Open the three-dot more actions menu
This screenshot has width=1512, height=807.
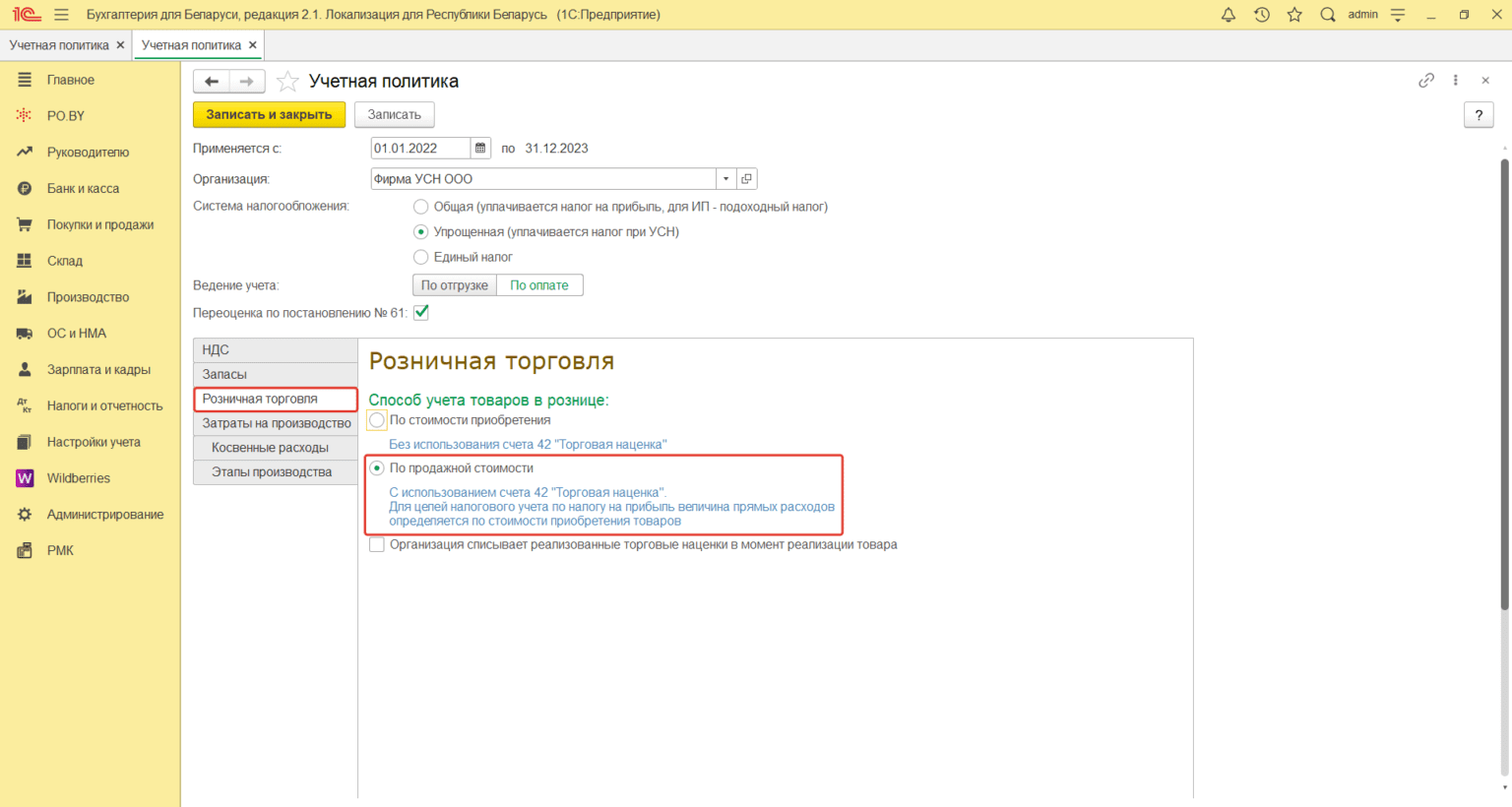[x=1455, y=81]
